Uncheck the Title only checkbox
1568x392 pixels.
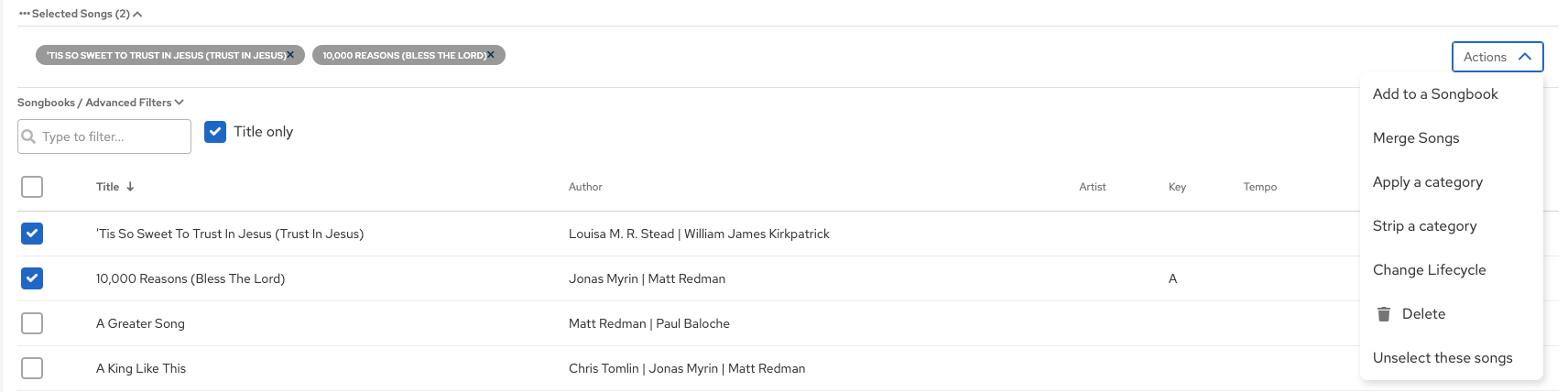215,132
